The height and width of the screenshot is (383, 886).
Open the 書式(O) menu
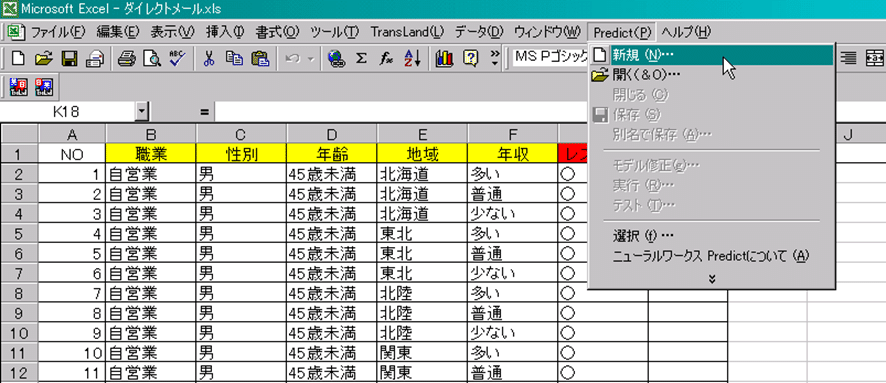[x=277, y=32]
